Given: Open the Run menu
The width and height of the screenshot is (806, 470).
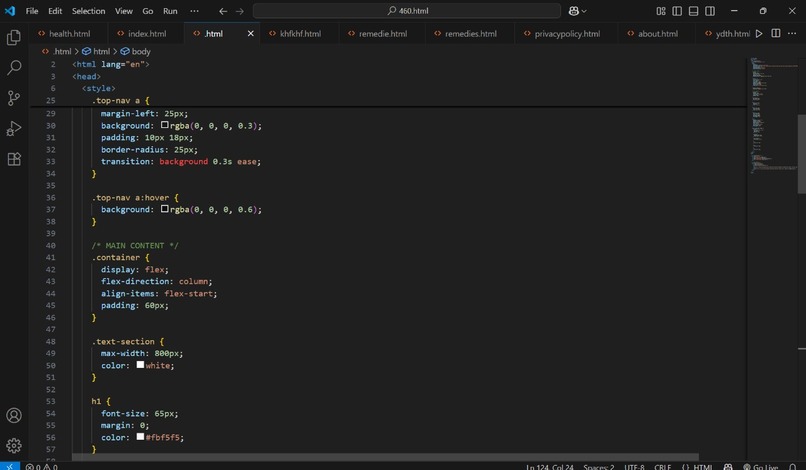Looking at the screenshot, I should (170, 11).
